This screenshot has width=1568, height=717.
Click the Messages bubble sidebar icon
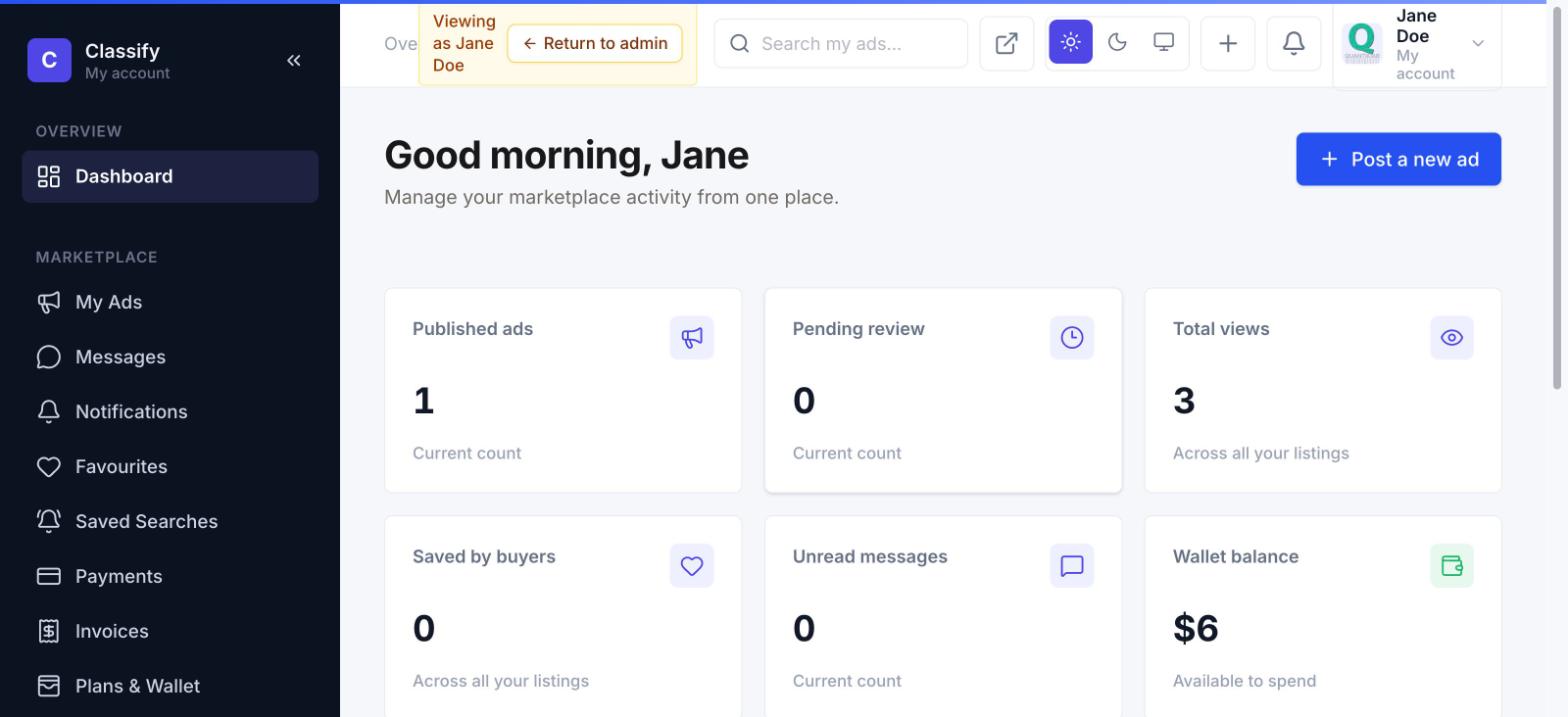pos(49,357)
